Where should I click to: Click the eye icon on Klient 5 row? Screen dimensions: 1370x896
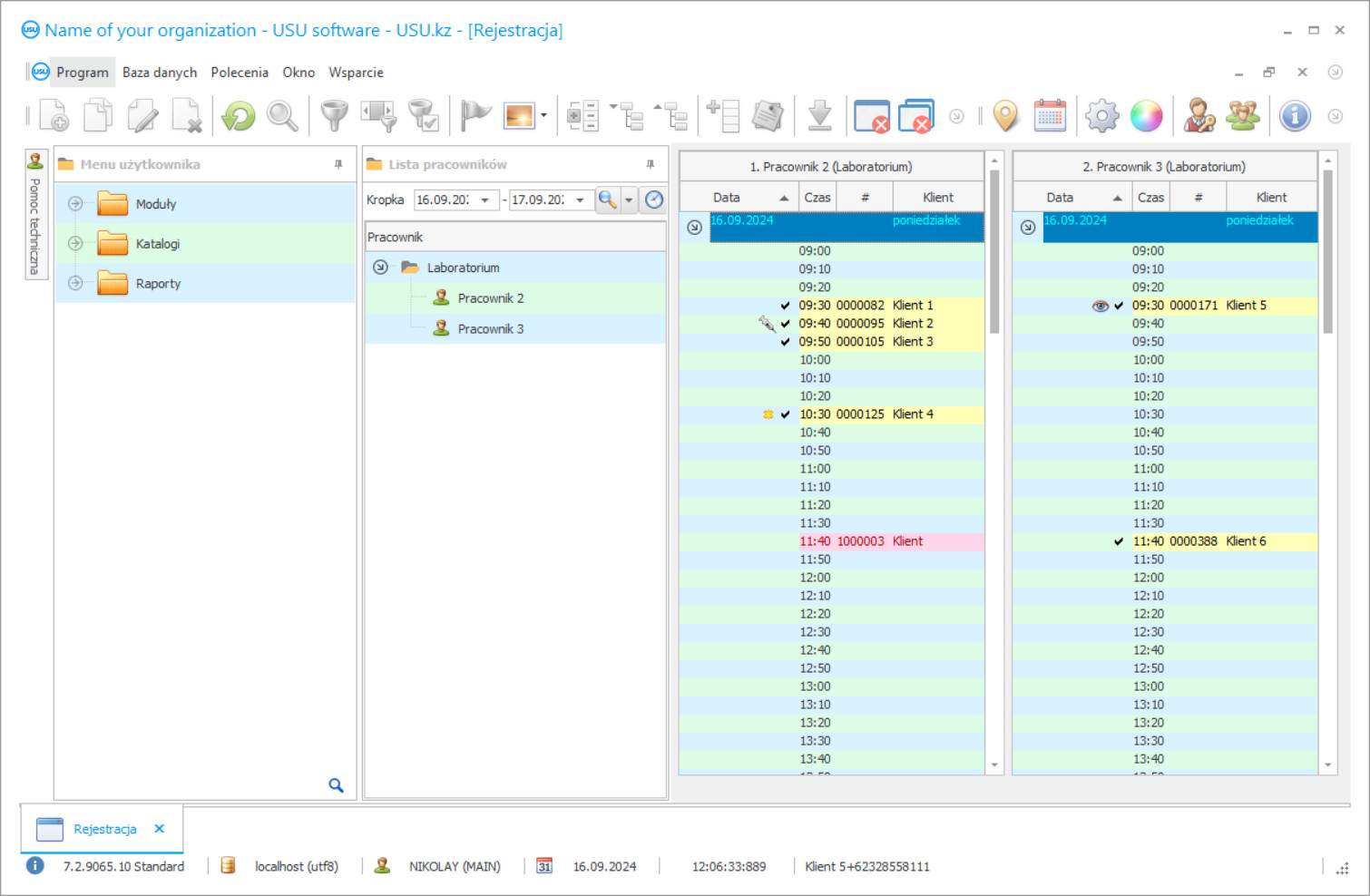1101,306
